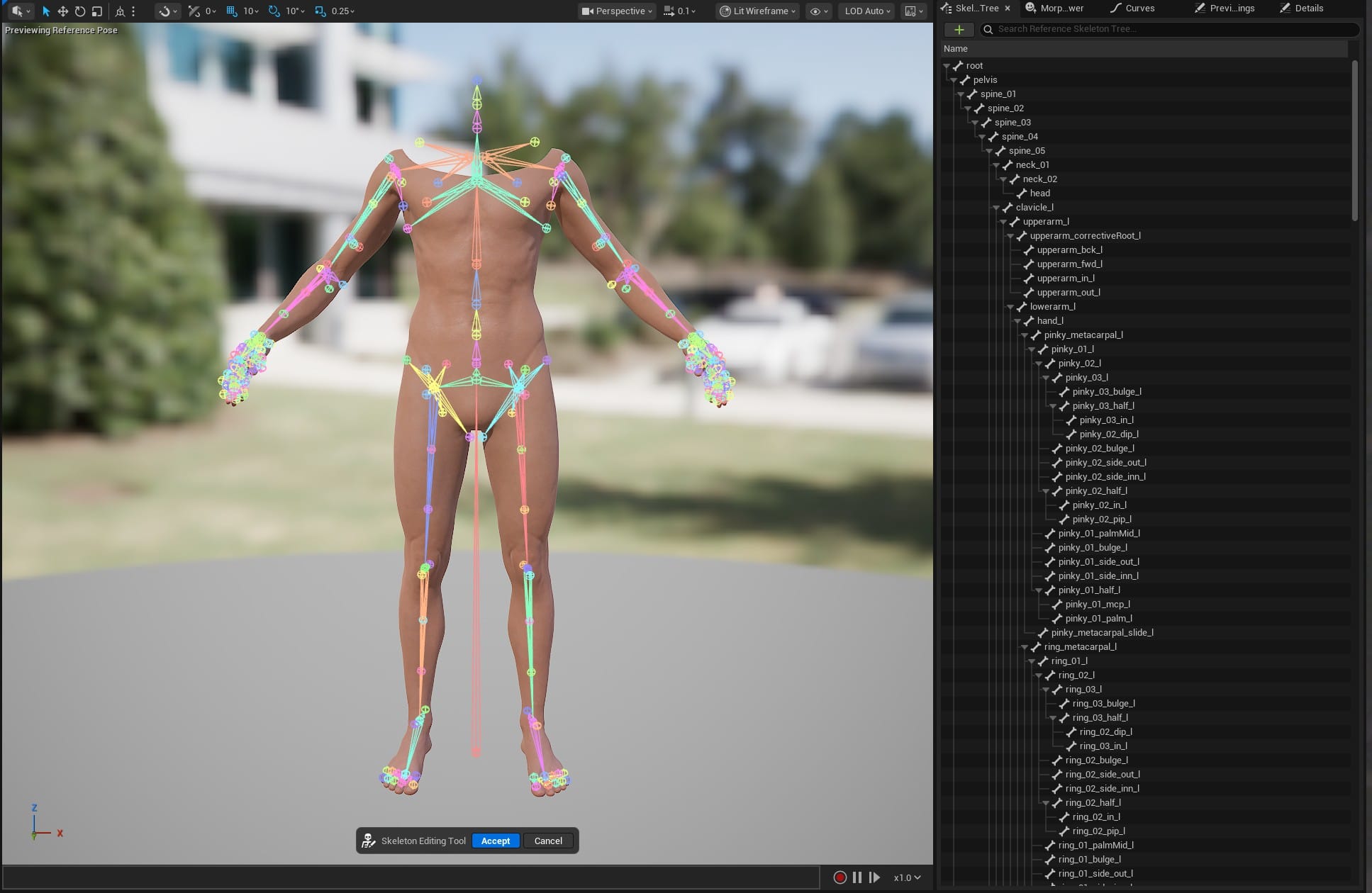
Task: Select the scale gizmo tool
Action: click(97, 11)
